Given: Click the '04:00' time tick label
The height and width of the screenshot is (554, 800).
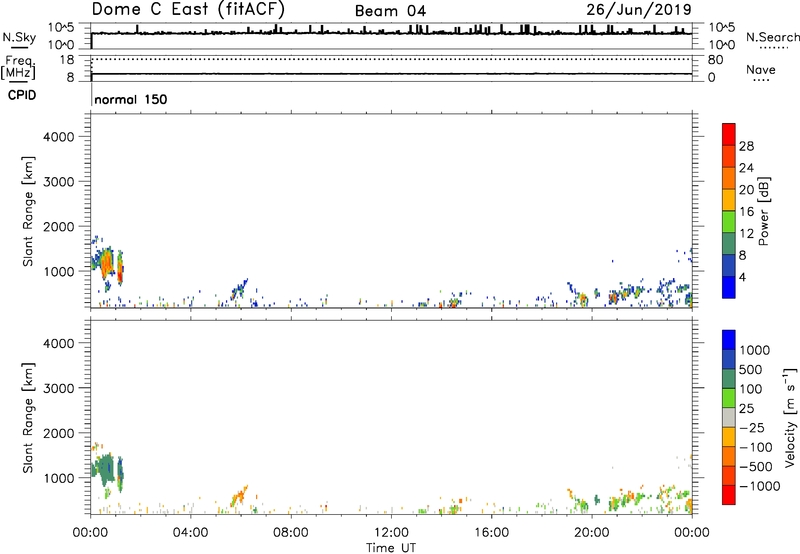Looking at the screenshot, I should pos(190,533).
